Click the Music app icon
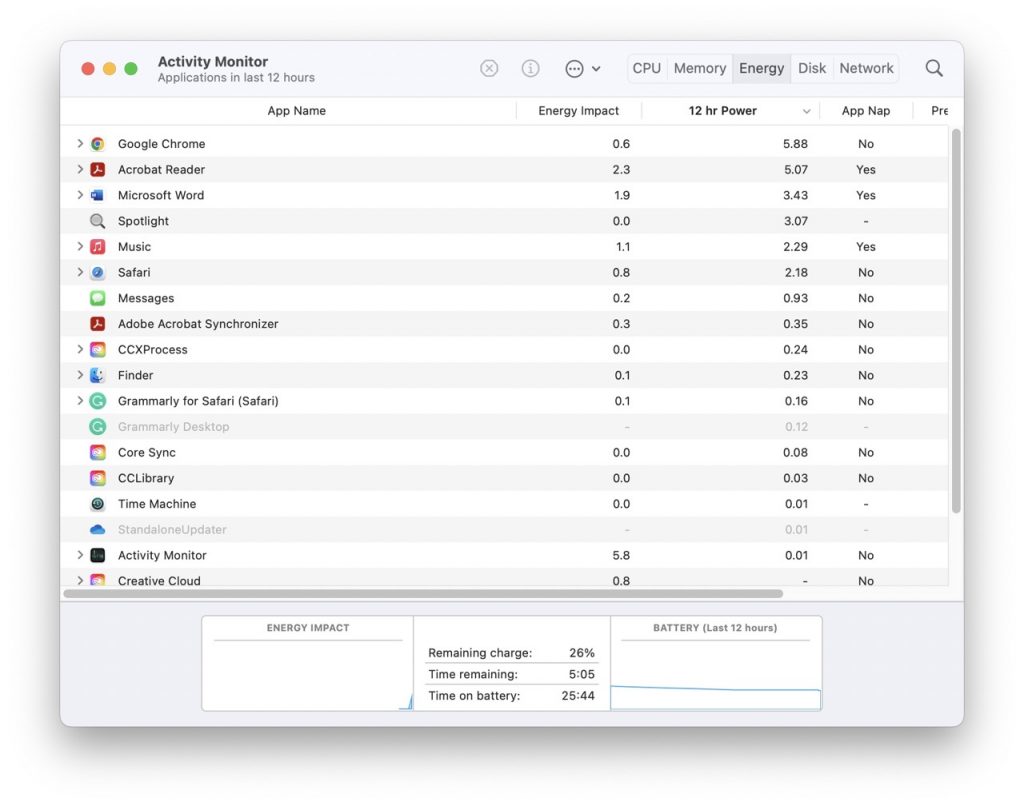This screenshot has height=806, width=1024. [98, 246]
